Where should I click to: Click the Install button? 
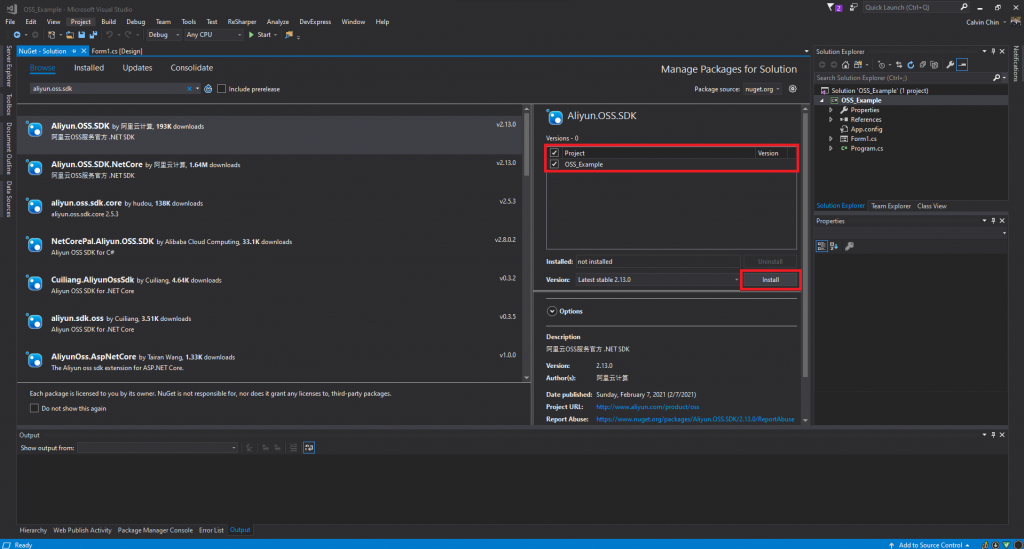tap(770, 279)
